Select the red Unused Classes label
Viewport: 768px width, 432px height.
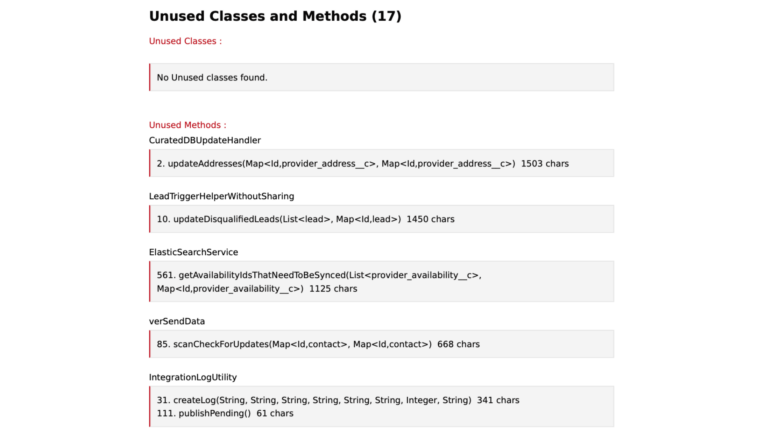(185, 41)
